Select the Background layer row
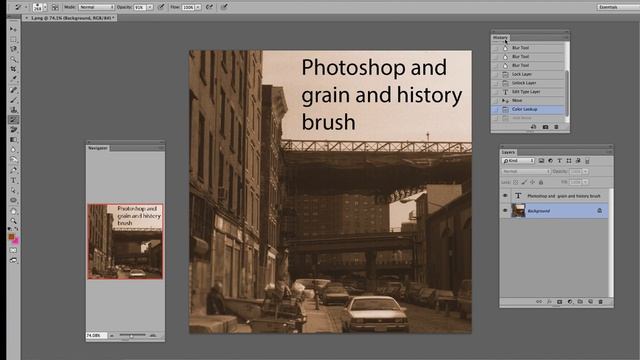Viewport: 640px width, 360px height. [x=555, y=211]
